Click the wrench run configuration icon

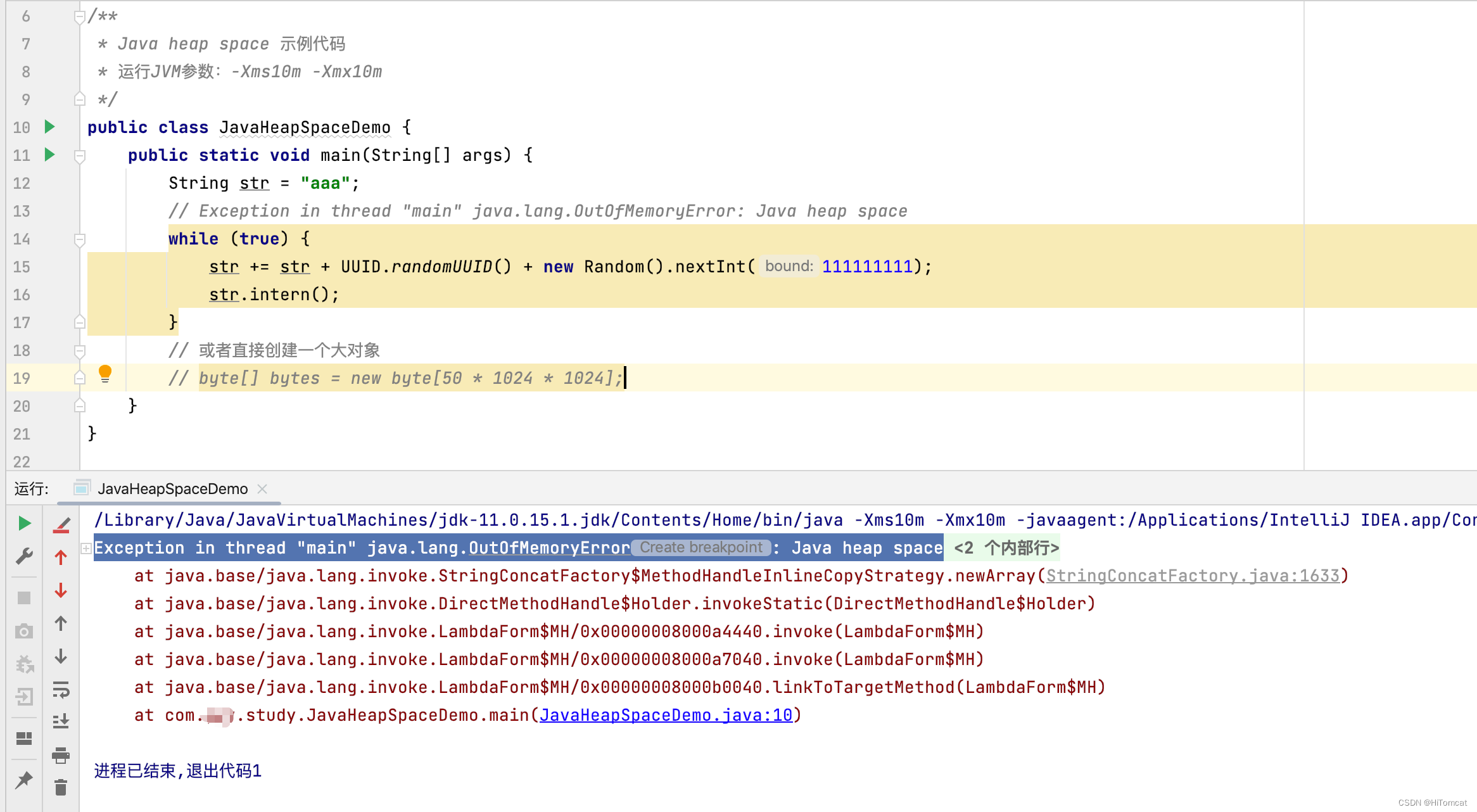(x=24, y=556)
